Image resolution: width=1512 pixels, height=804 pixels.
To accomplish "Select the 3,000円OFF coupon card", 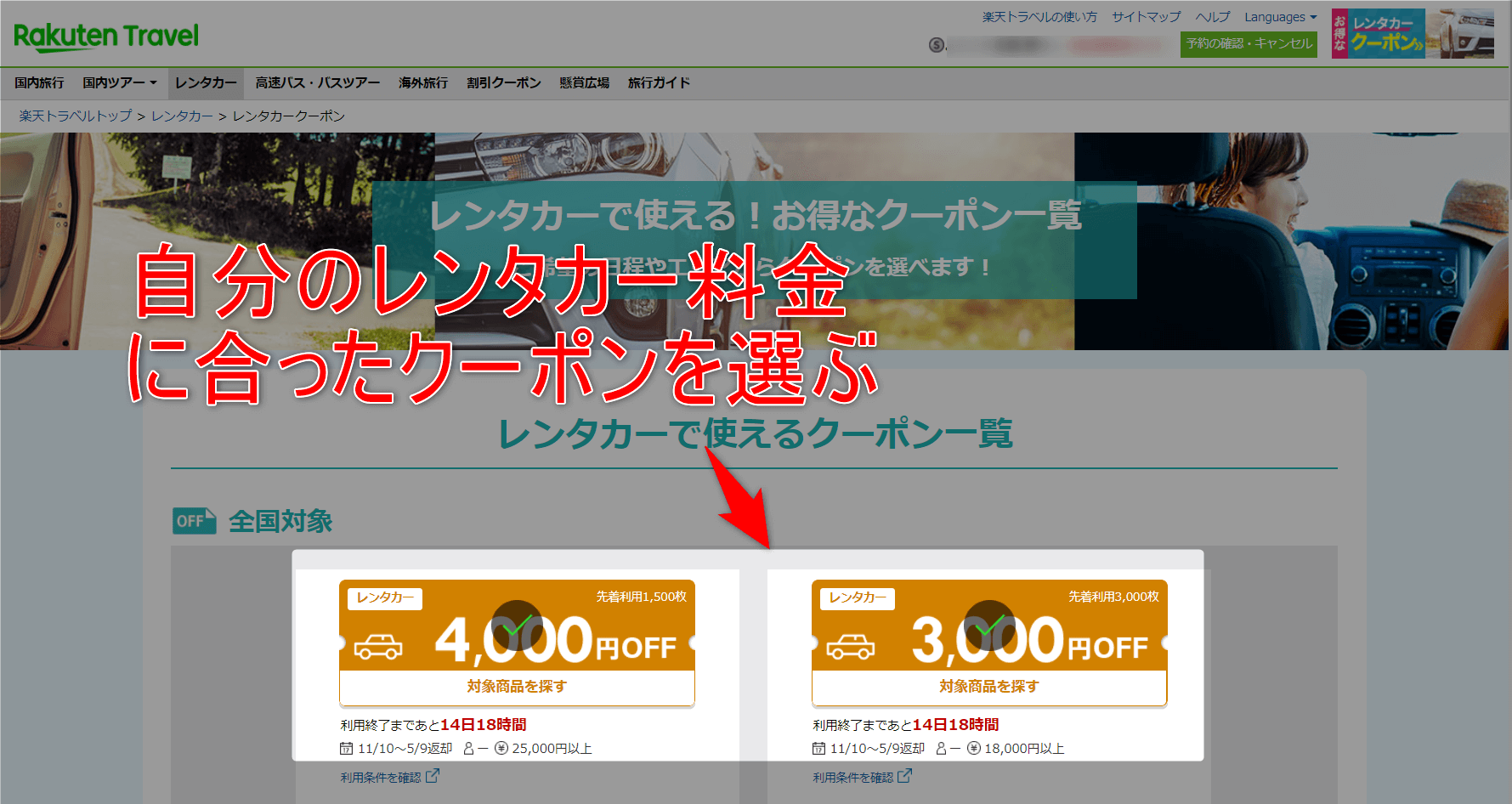I will coord(989,643).
